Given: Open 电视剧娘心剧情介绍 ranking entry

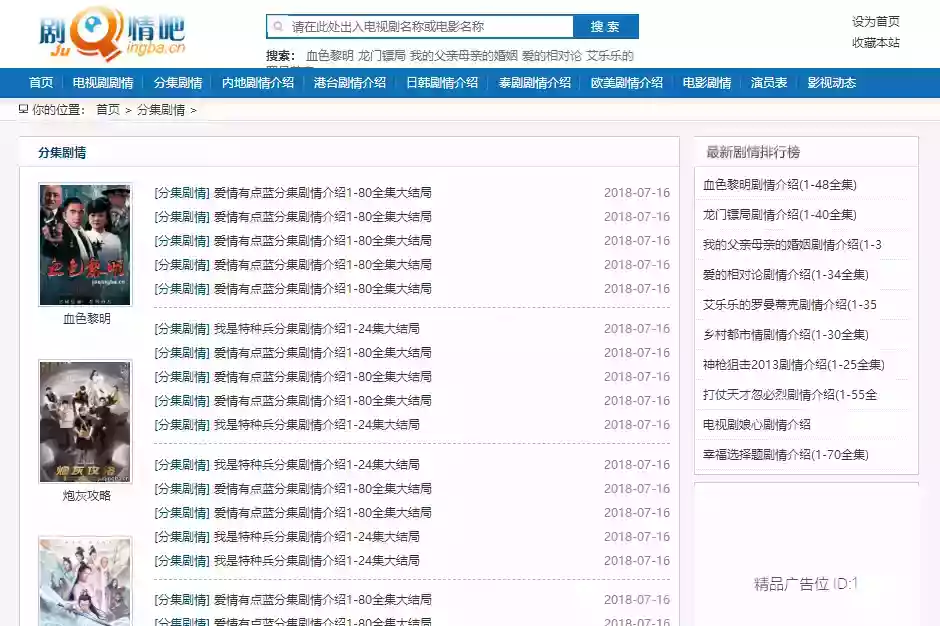Looking at the screenshot, I should point(757,425).
